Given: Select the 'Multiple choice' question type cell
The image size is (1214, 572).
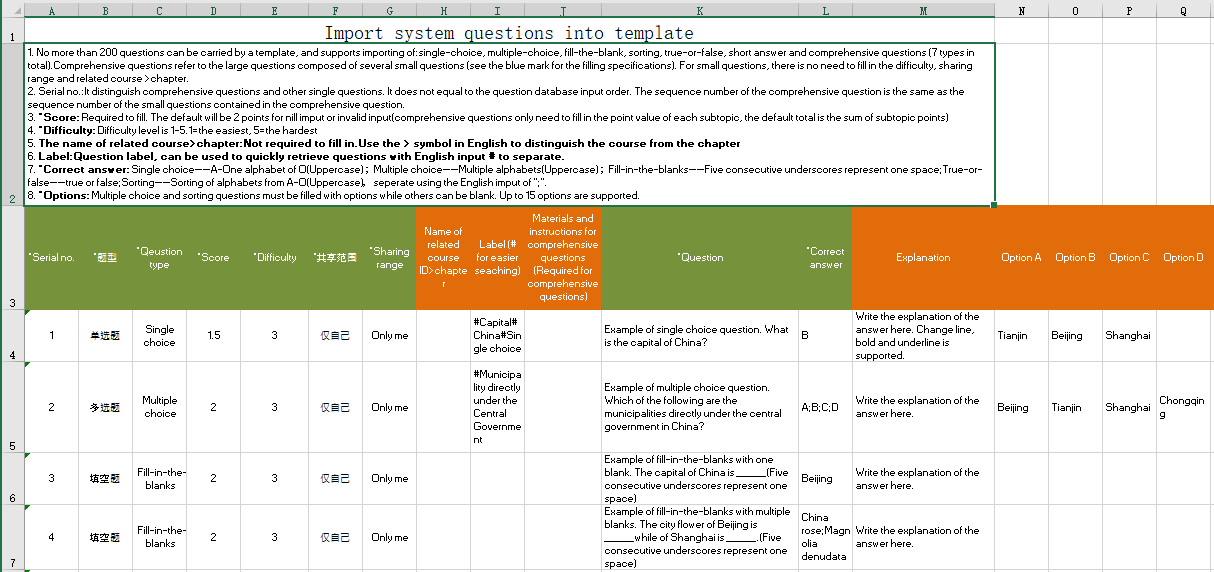Looking at the screenshot, I should 159,407.
